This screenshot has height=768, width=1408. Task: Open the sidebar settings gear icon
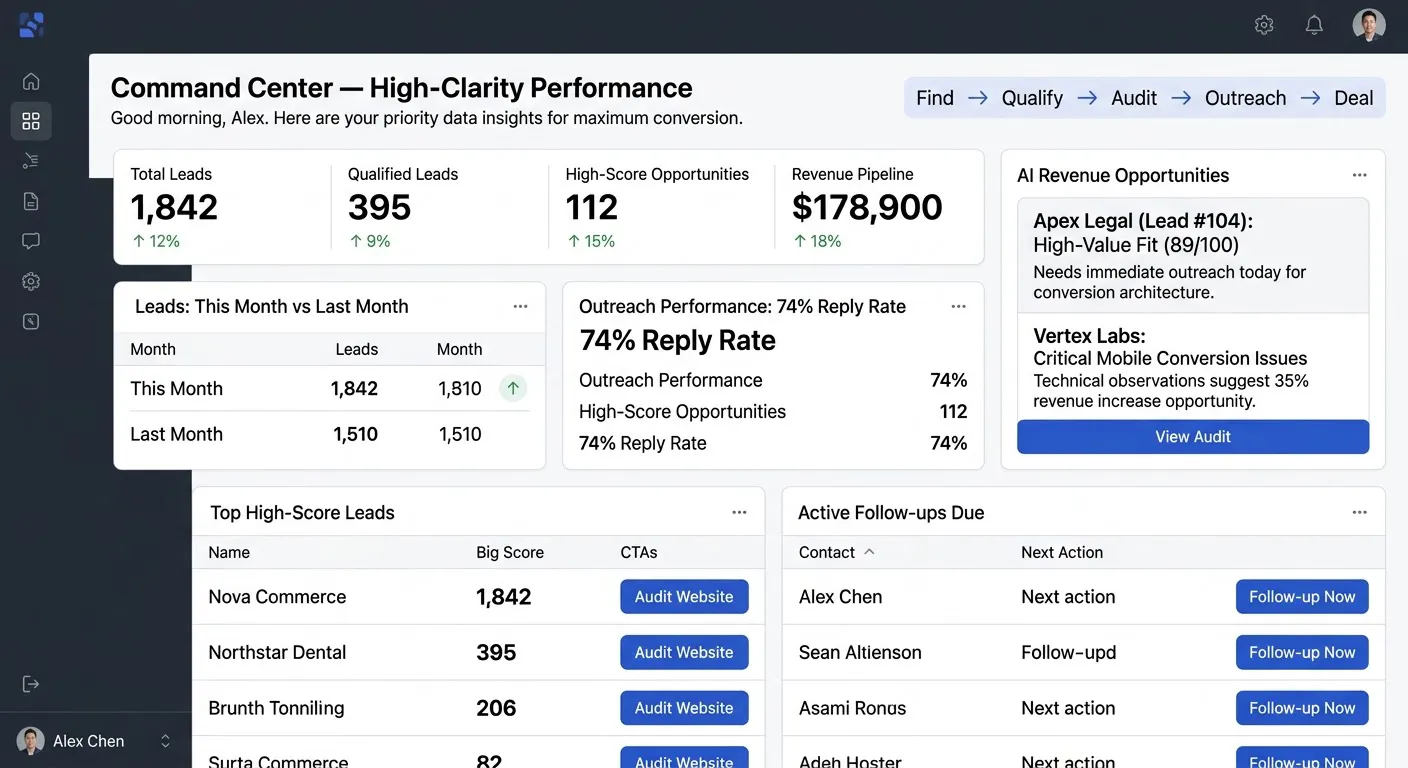31,281
